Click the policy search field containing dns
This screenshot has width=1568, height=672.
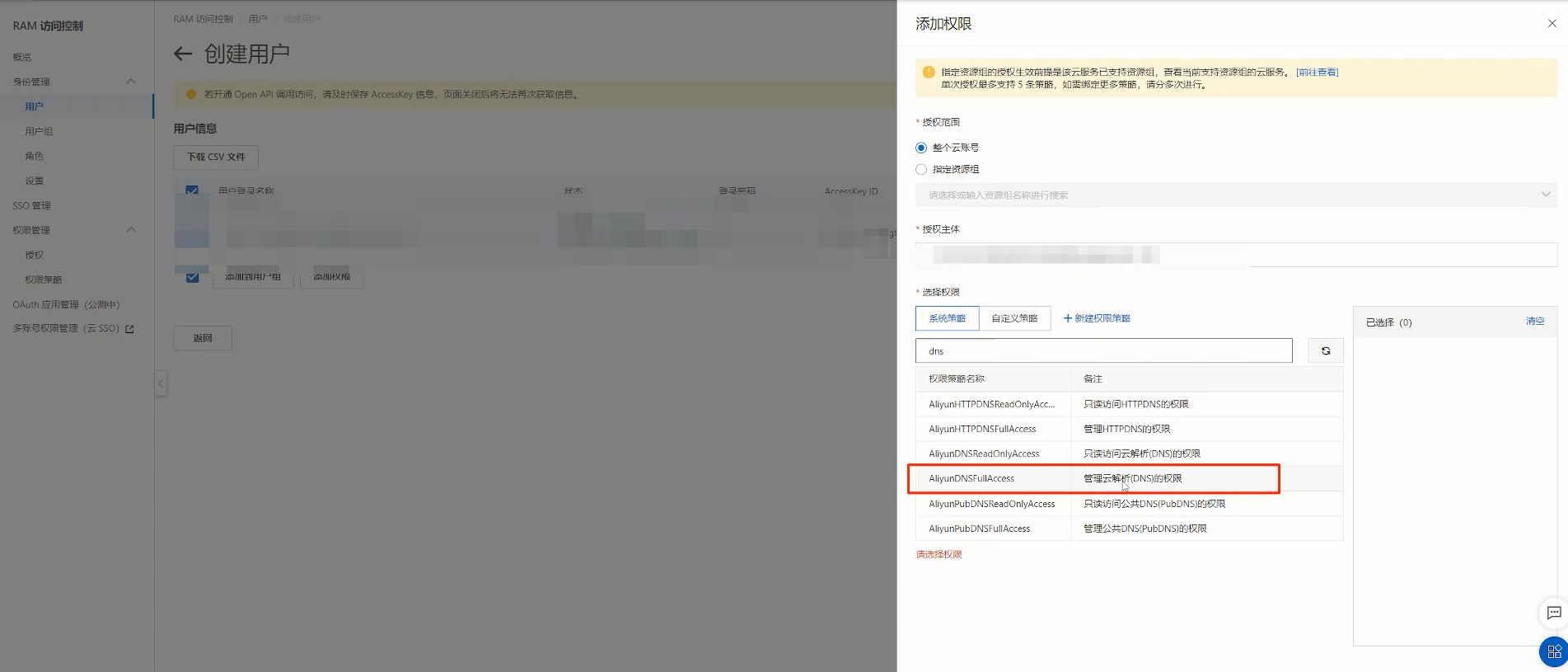point(1103,350)
